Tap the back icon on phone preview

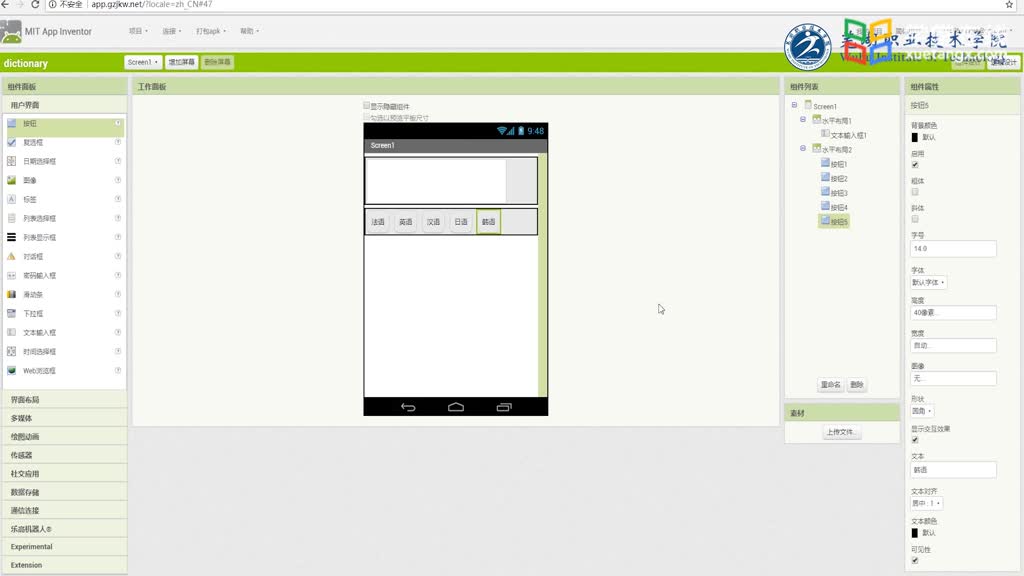tap(408, 407)
